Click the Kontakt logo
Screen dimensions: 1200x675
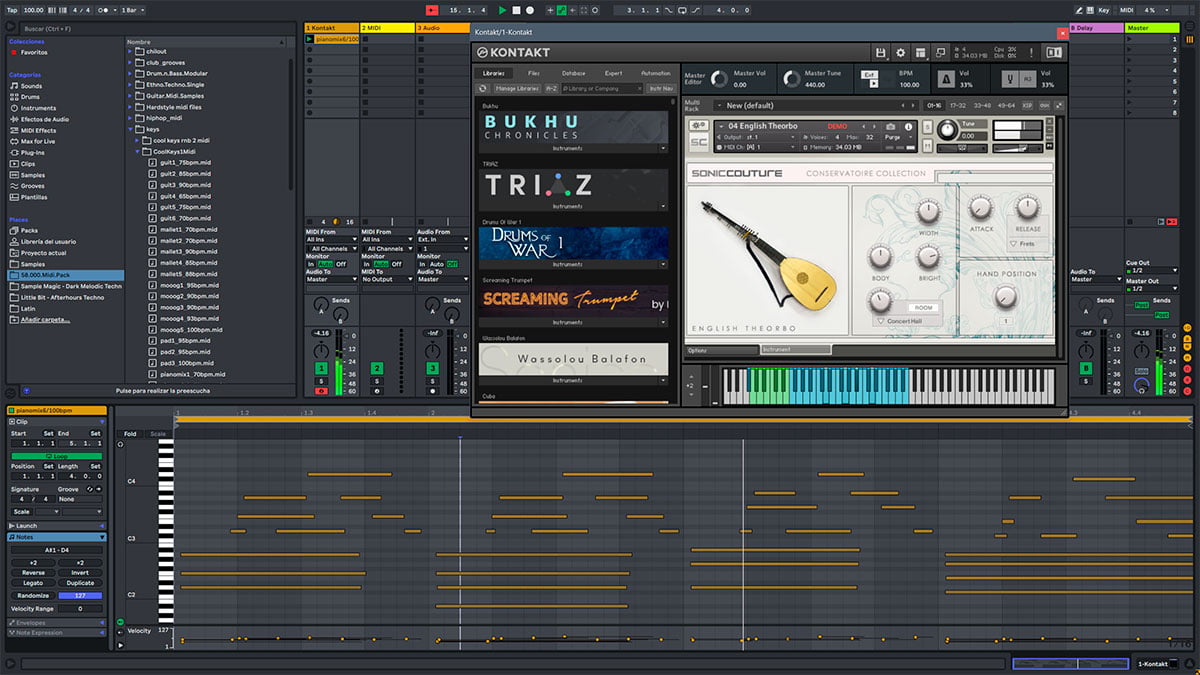pos(514,52)
